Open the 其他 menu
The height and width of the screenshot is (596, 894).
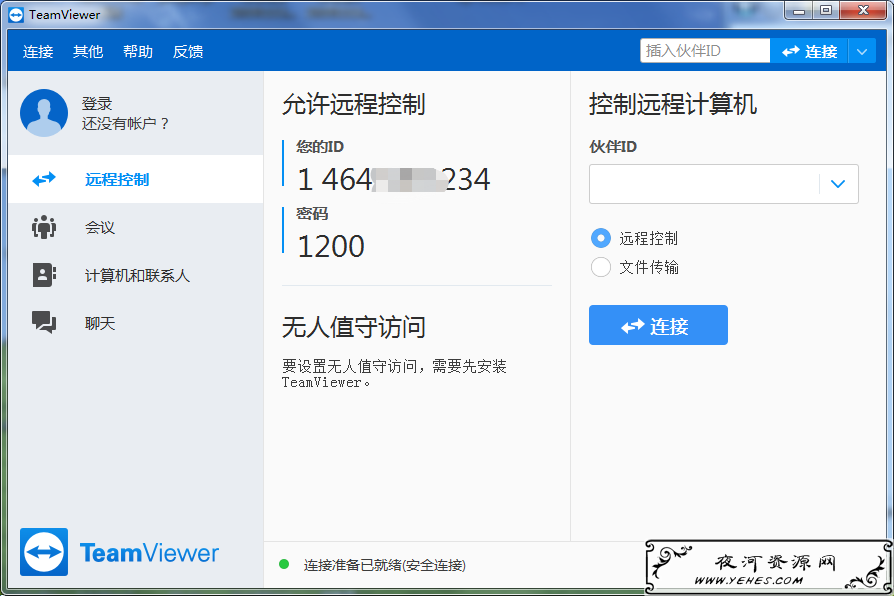point(88,51)
